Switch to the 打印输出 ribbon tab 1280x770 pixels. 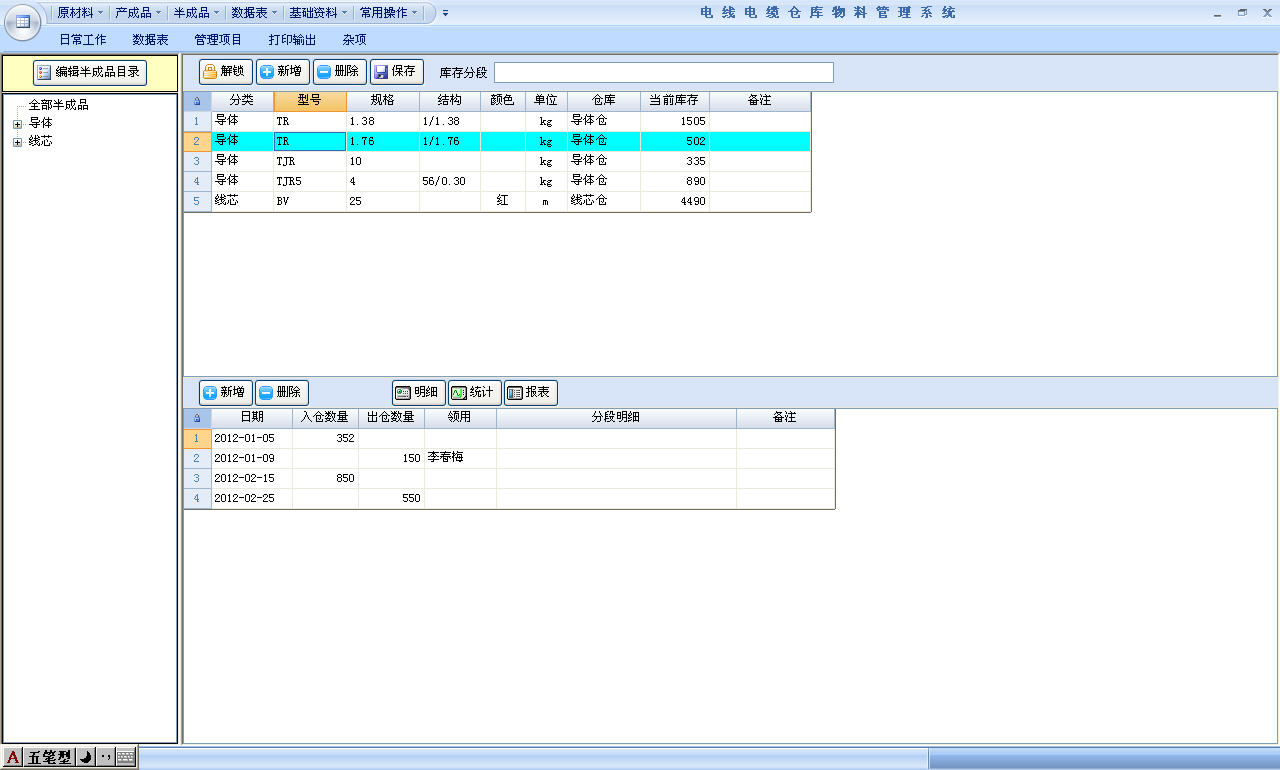pyautogui.click(x=292, y=40)
